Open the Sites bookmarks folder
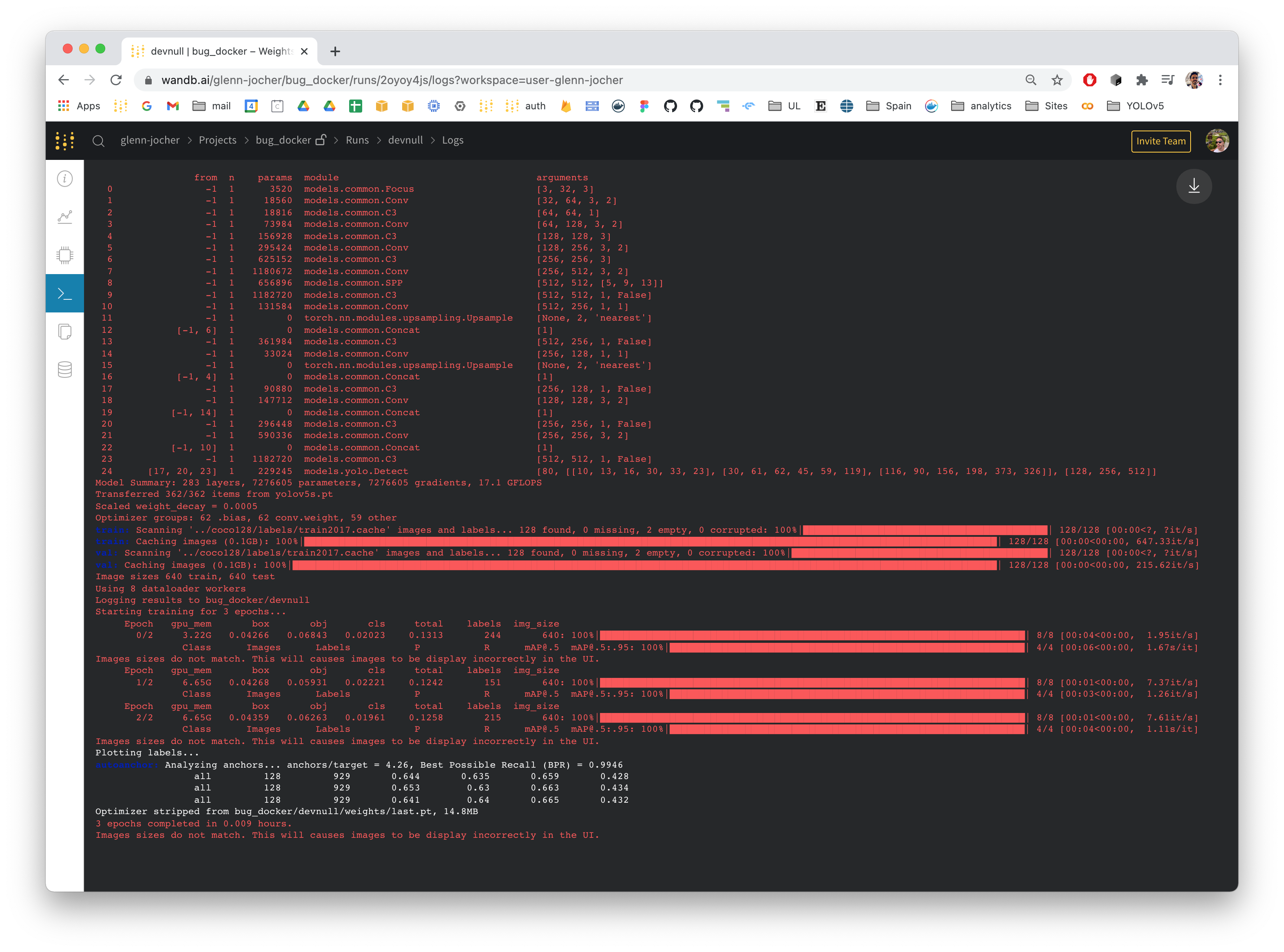Screen dimensions: 1284x952 point(1046,106)
